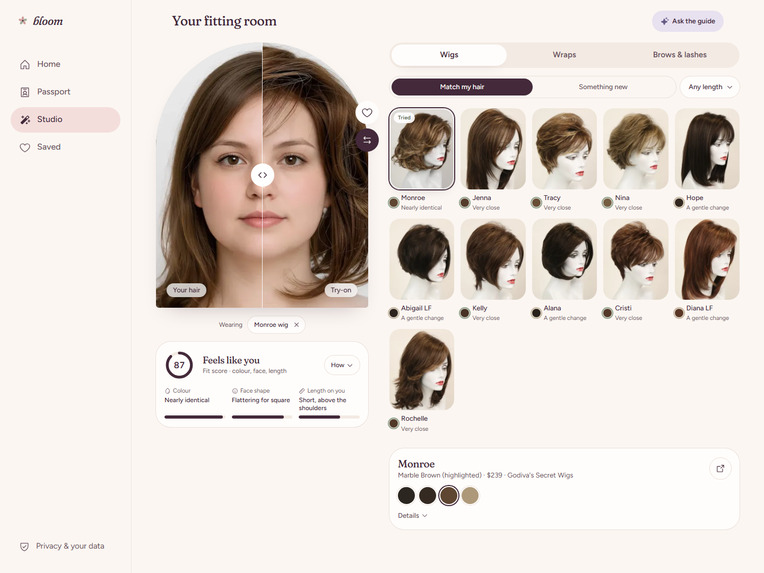Click the Colour match progress bar
Screen dimensions: 764x573
[194, 417]
